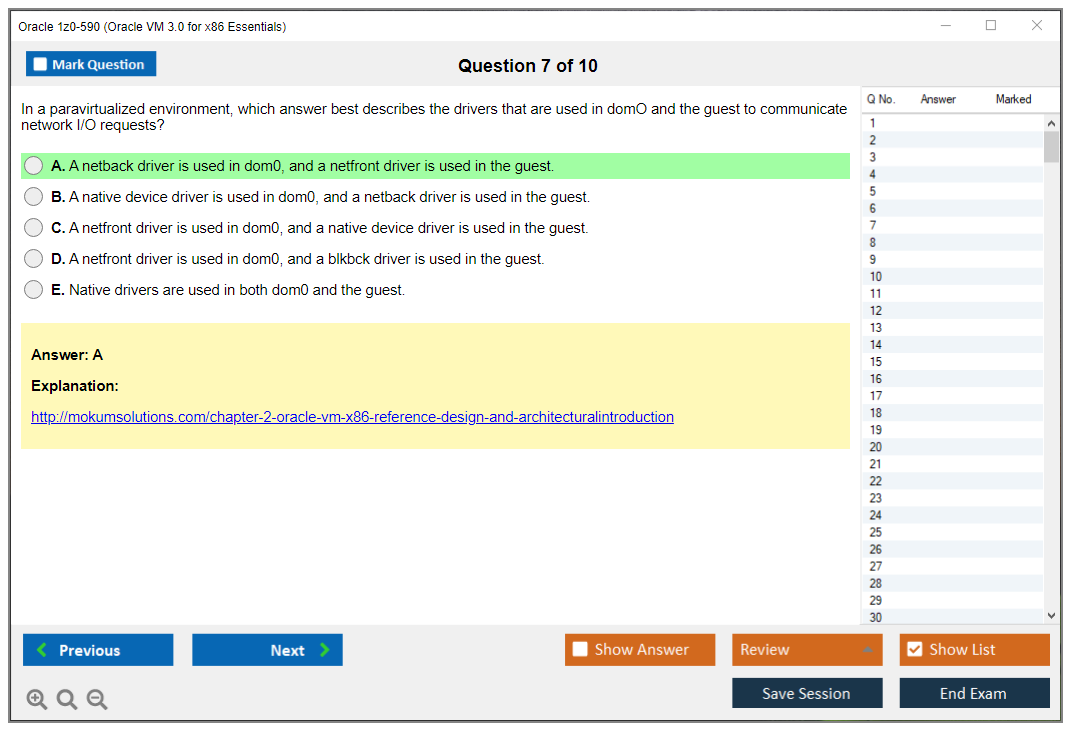Click the zoom out magnifier icon
Image resolution: width=1075 pixels, height=735 pixels.
coord(97,700)
